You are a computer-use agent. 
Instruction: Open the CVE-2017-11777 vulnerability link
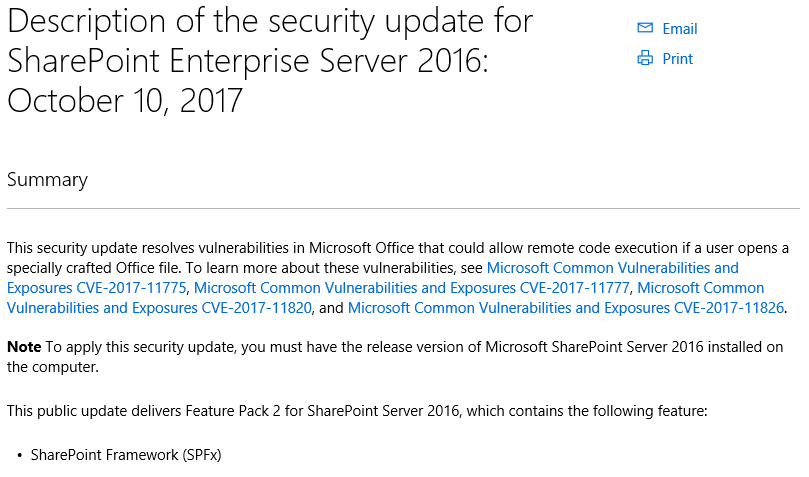pyautogui.click(x=411, y=288)
